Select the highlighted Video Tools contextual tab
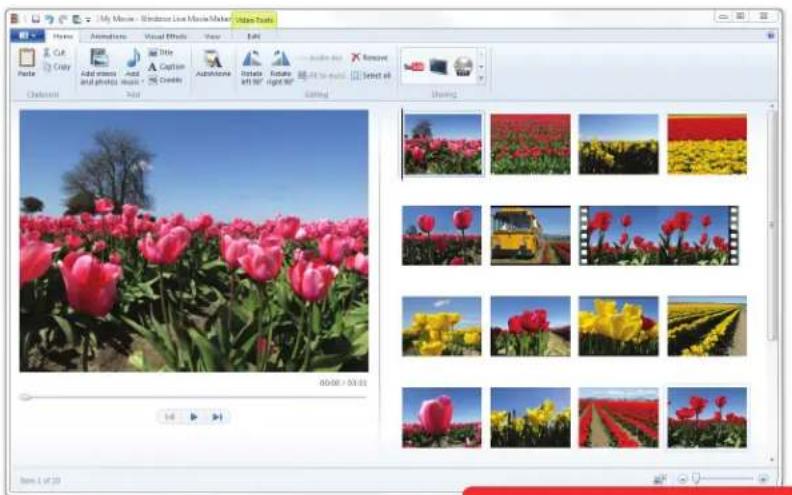 [x=254, y=20]
